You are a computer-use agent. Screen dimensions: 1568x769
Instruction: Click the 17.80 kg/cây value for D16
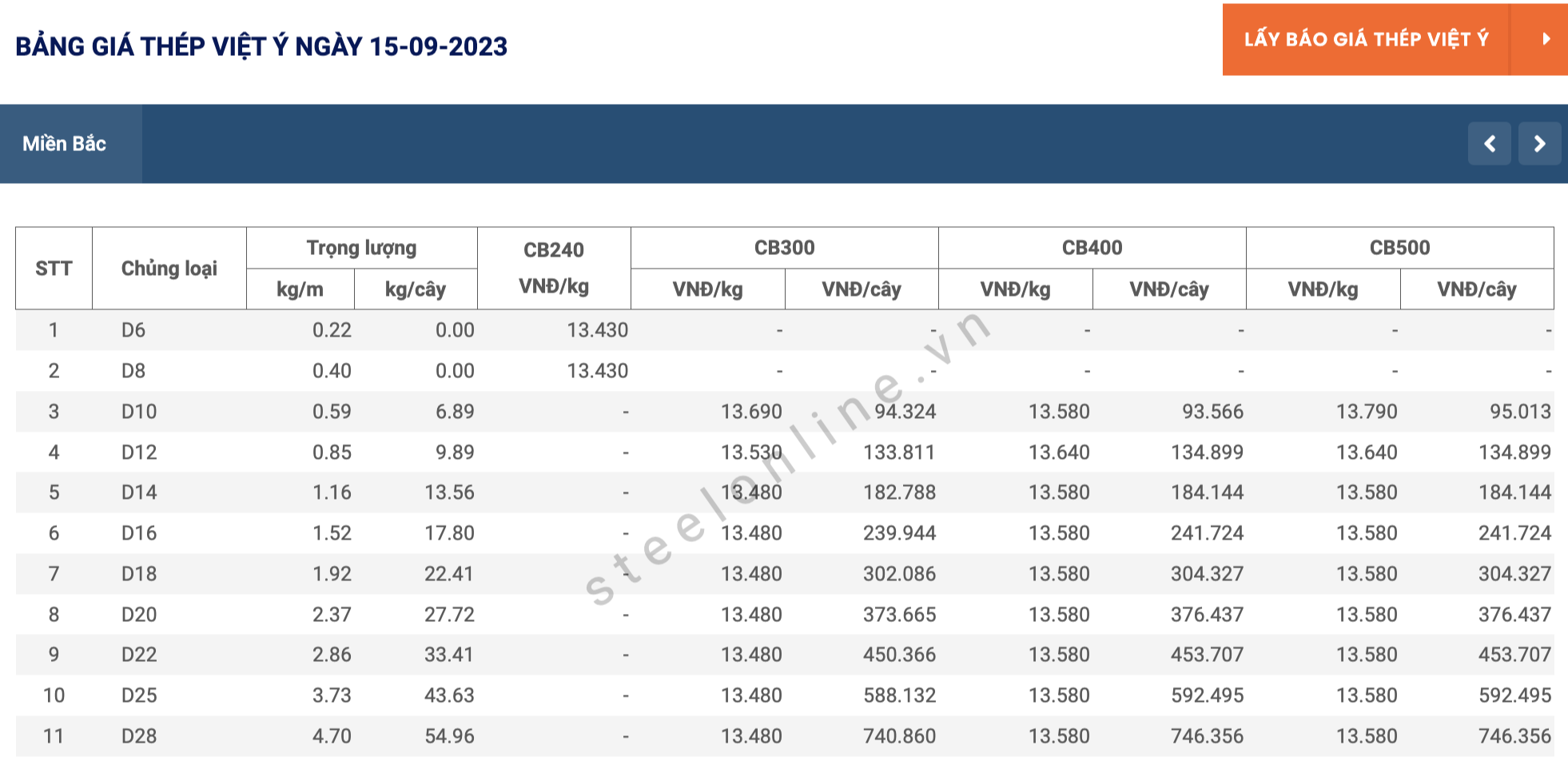coord(450,533)
